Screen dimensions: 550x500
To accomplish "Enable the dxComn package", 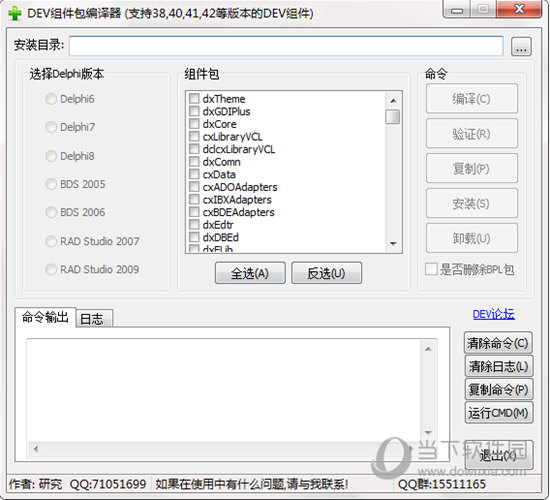I will pyautogui.click(x=194, y=161).
